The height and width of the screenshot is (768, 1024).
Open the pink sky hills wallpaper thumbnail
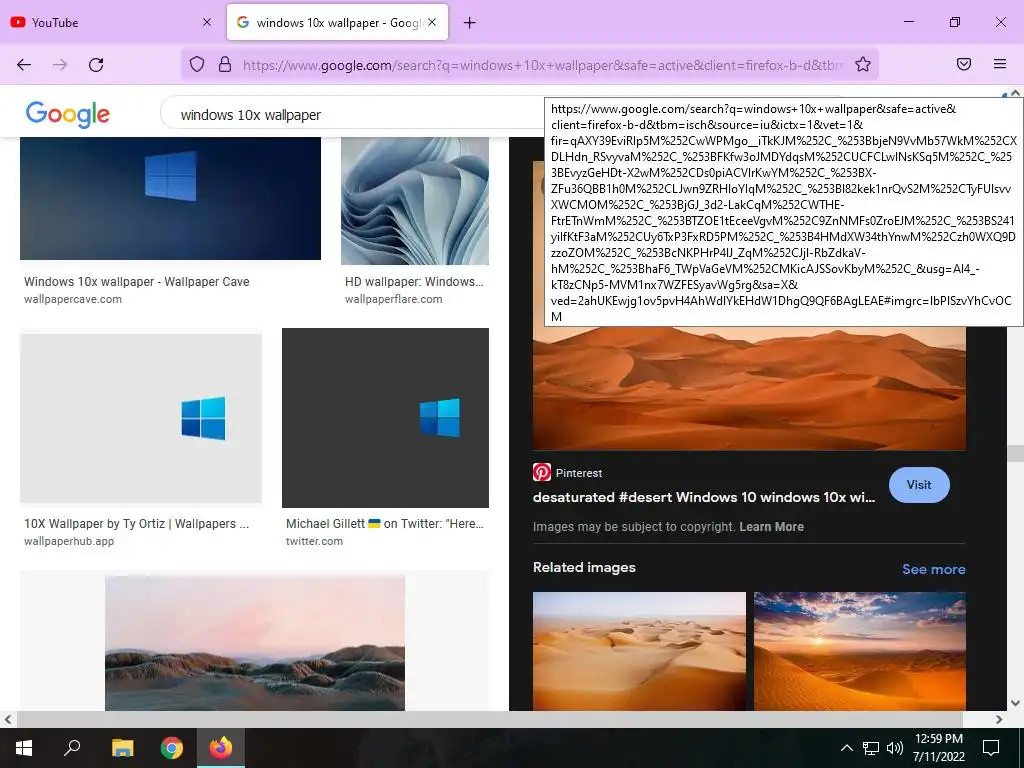coord(255,643)
